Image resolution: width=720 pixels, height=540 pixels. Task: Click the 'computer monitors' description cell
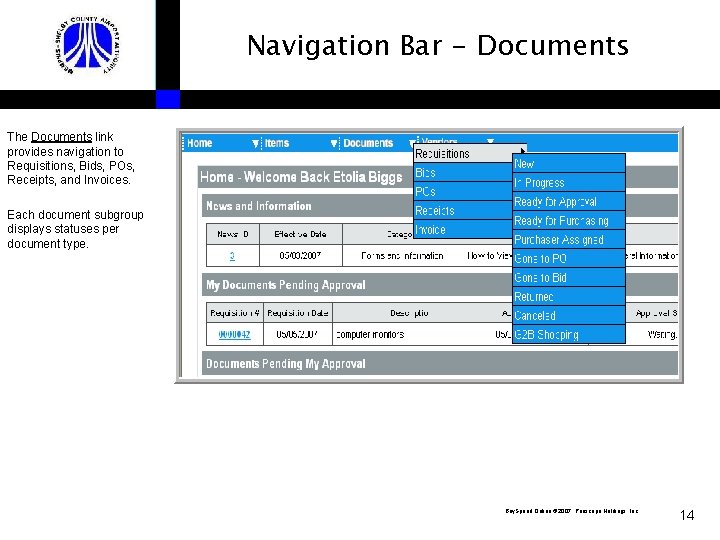click(x=370, y=334)
